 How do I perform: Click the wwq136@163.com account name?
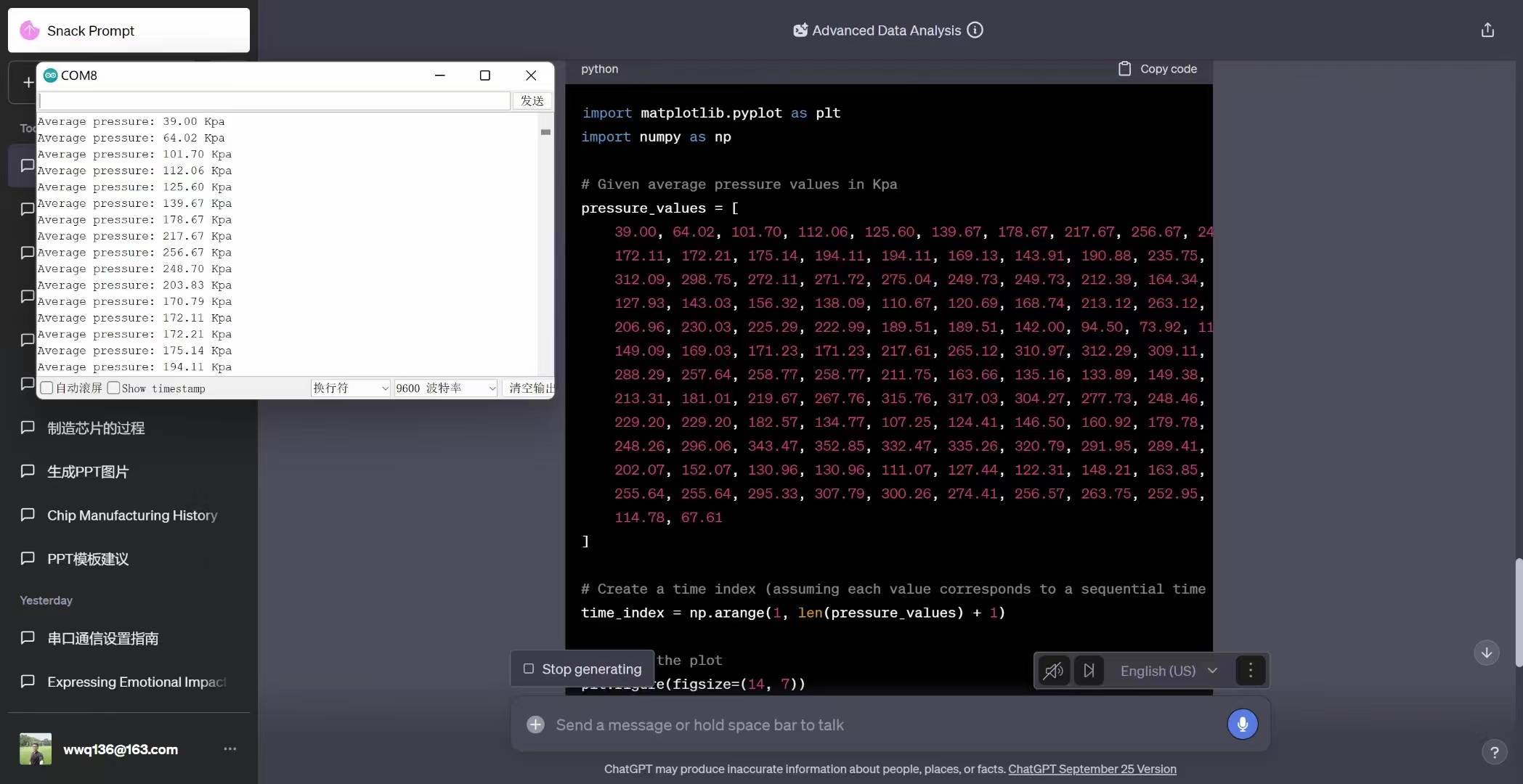121,749
